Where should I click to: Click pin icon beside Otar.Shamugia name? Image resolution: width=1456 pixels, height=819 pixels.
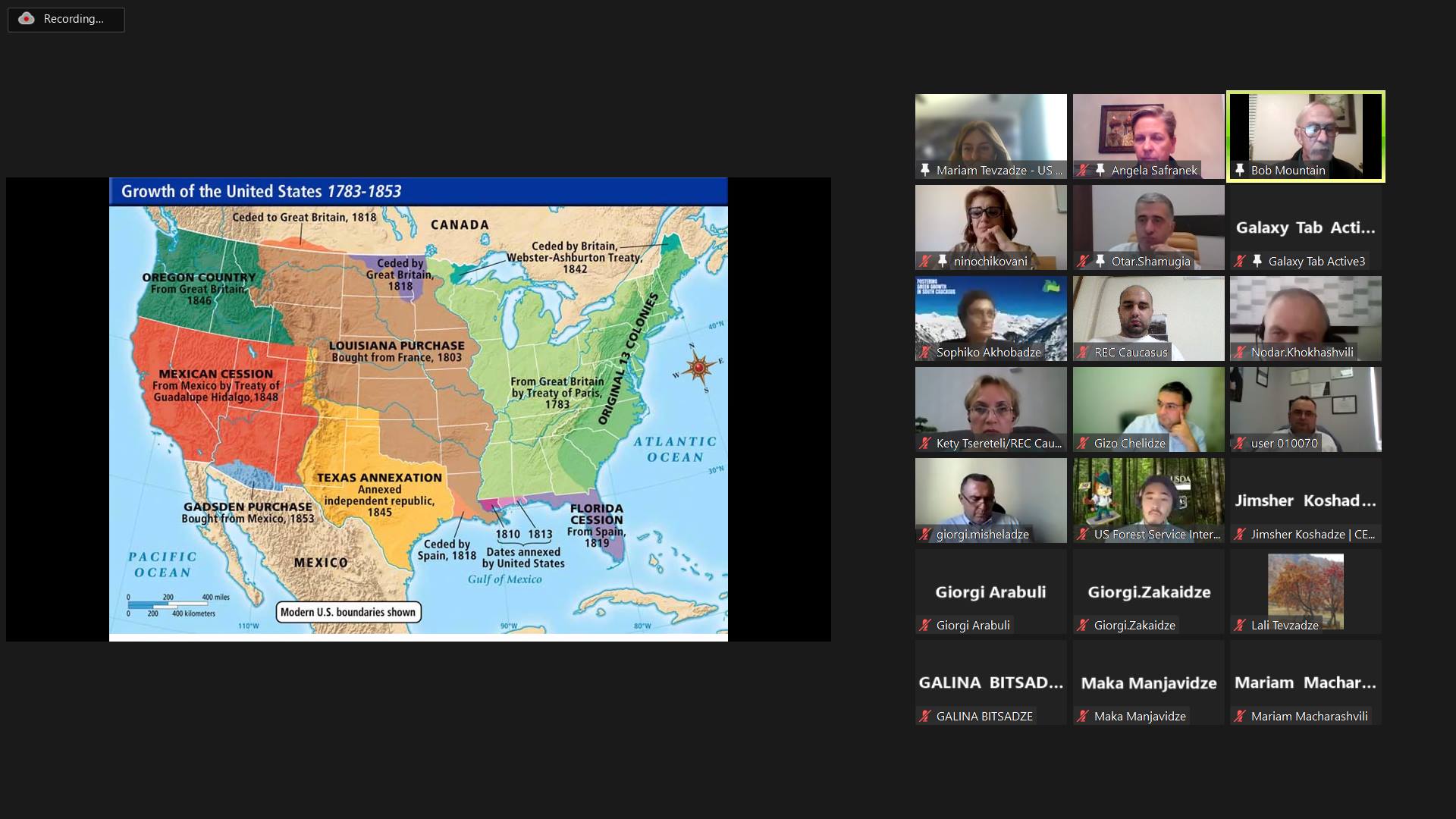[x=1100, y=262]
